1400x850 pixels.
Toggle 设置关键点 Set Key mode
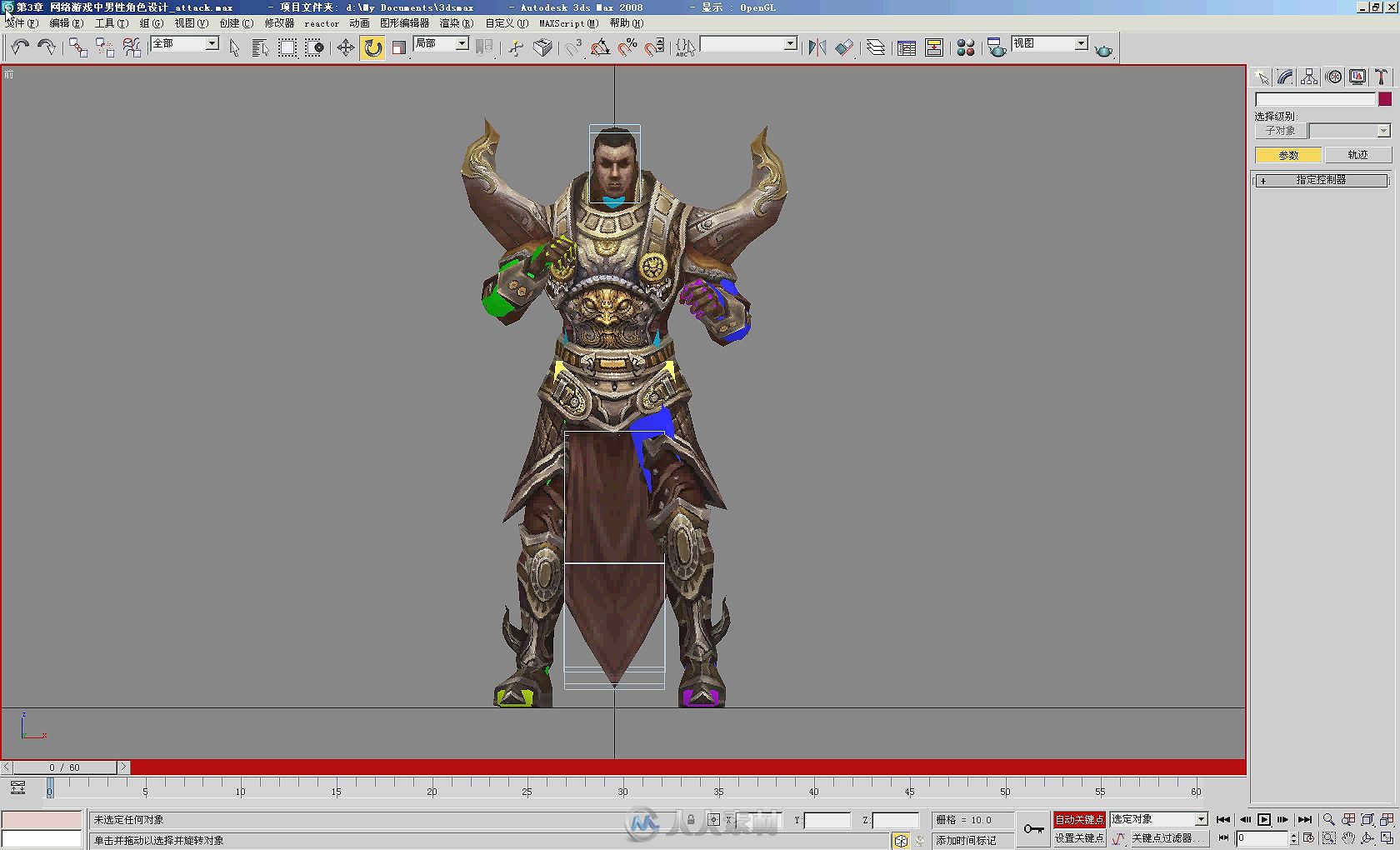pos(1078,838)
